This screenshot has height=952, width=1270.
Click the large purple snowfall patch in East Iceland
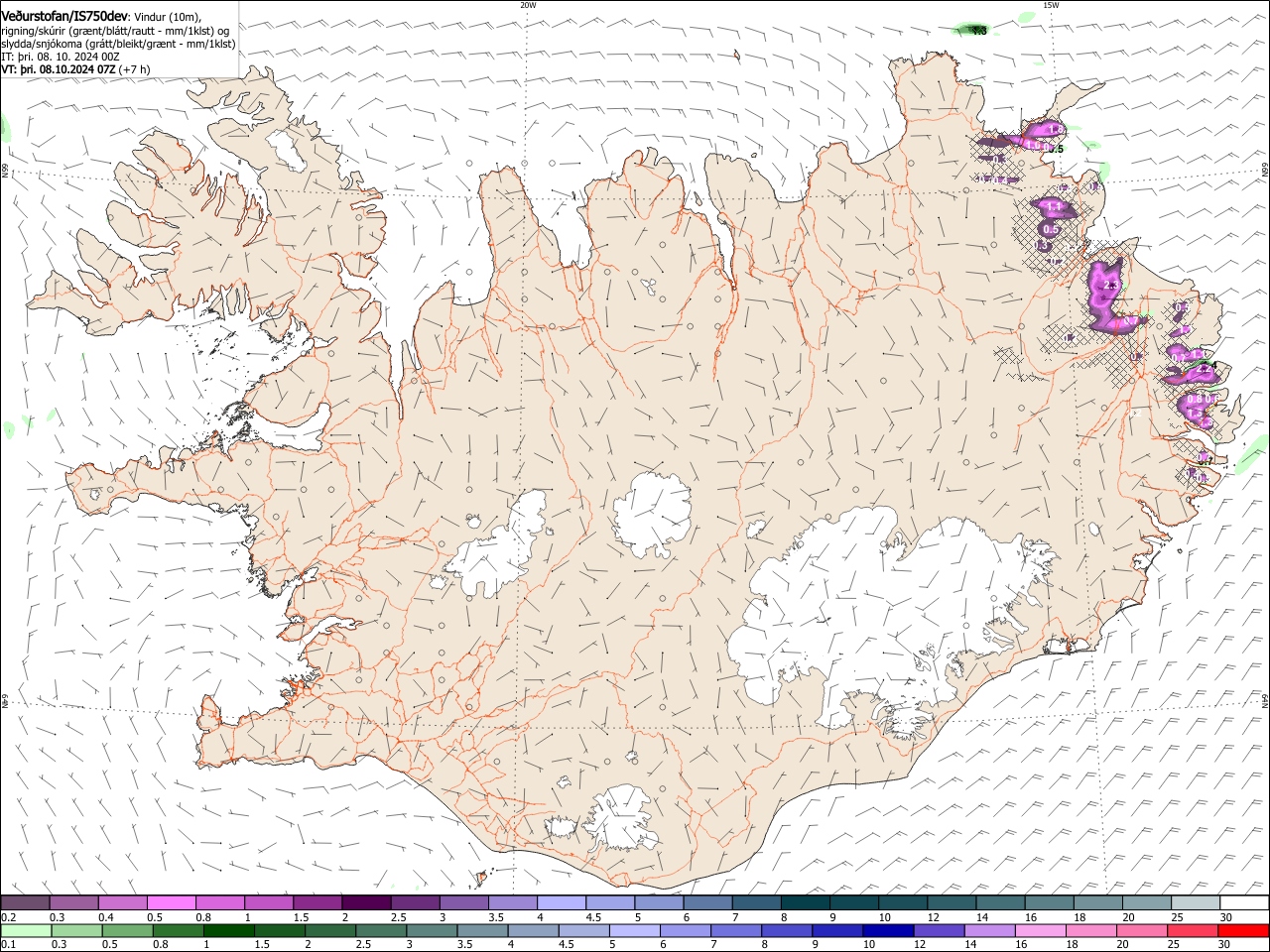pyautogui.click(x=1106, y=296)
